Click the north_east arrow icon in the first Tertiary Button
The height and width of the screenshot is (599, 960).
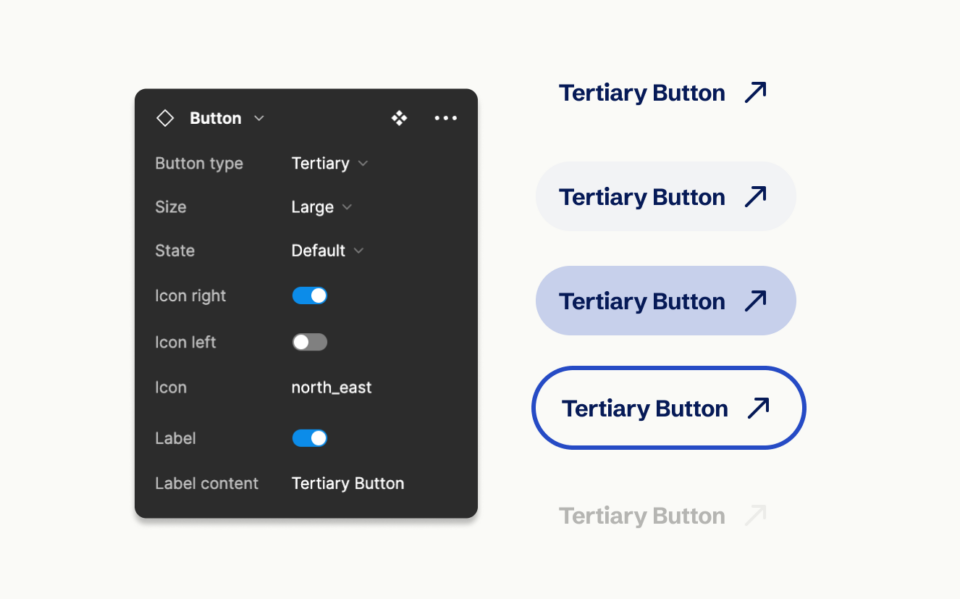755,92
